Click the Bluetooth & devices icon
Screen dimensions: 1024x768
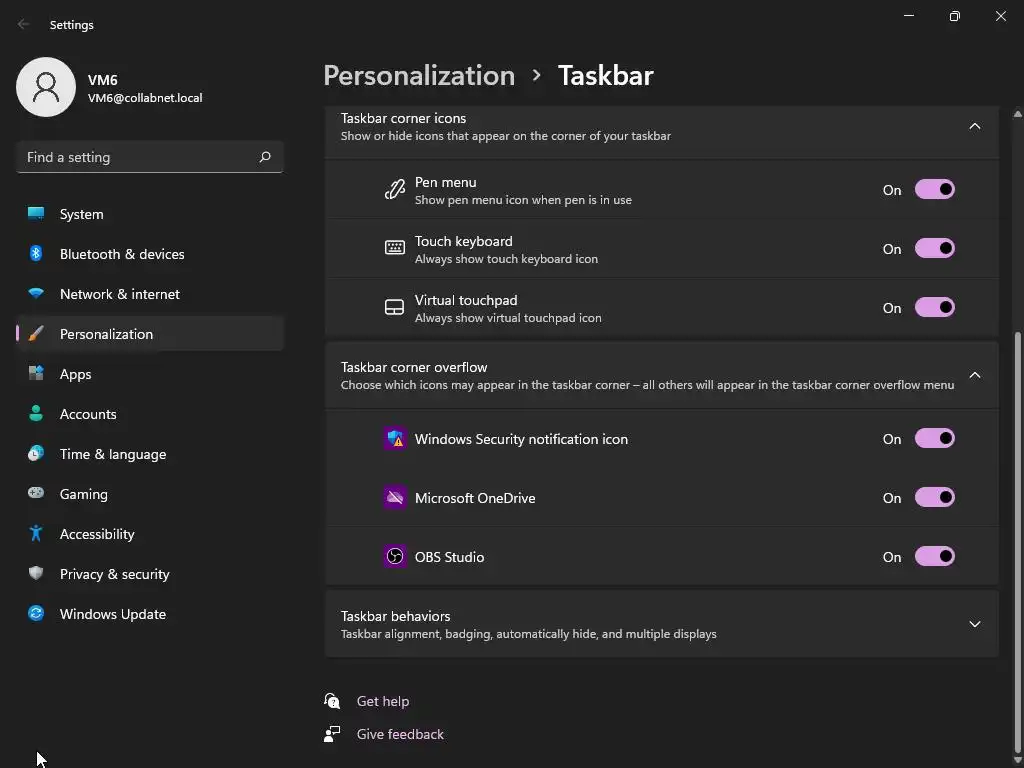click(x=36, y=254)
